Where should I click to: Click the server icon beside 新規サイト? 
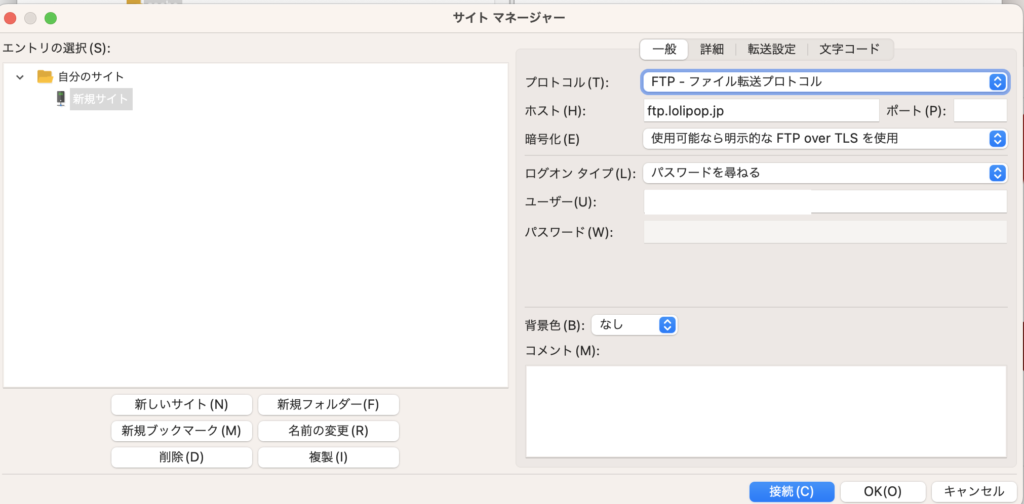(61, 98)
